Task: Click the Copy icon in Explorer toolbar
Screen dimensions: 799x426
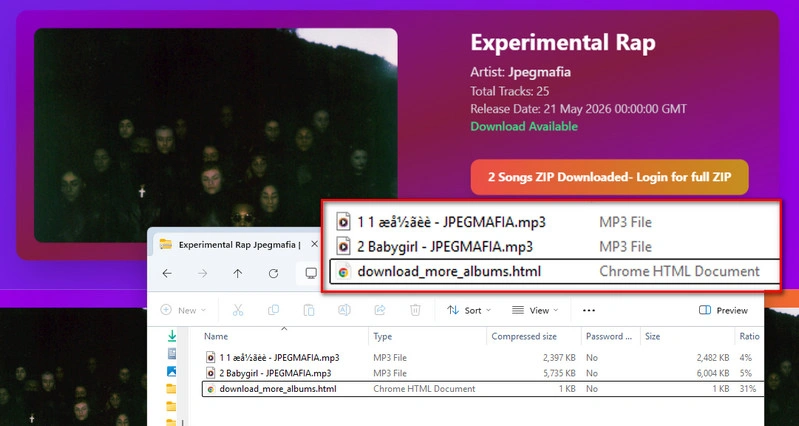Action: 273,310
